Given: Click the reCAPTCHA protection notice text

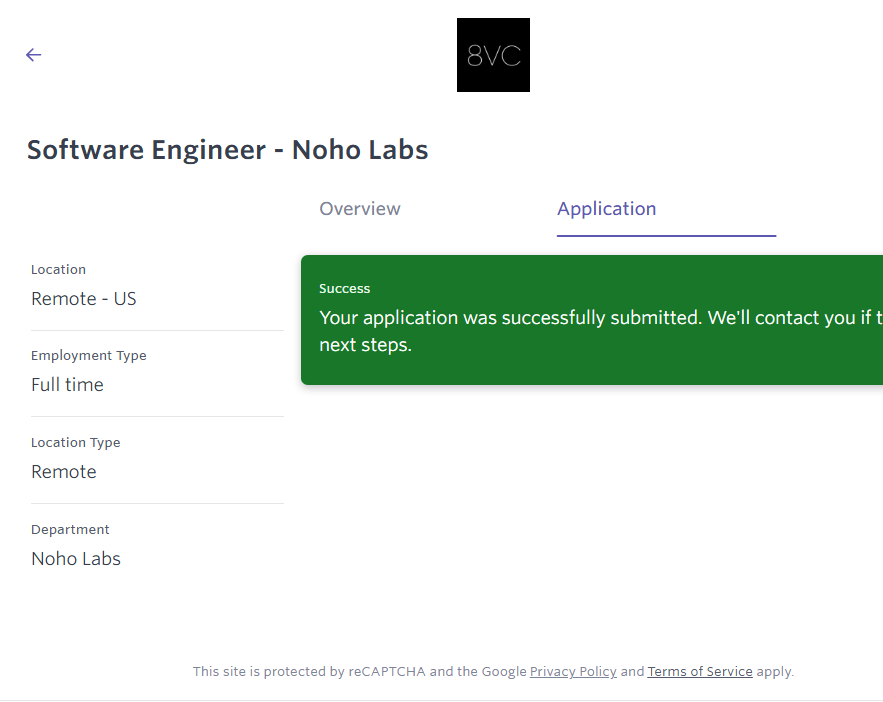Looking at the screenshot, I should (x=359, y=672).
